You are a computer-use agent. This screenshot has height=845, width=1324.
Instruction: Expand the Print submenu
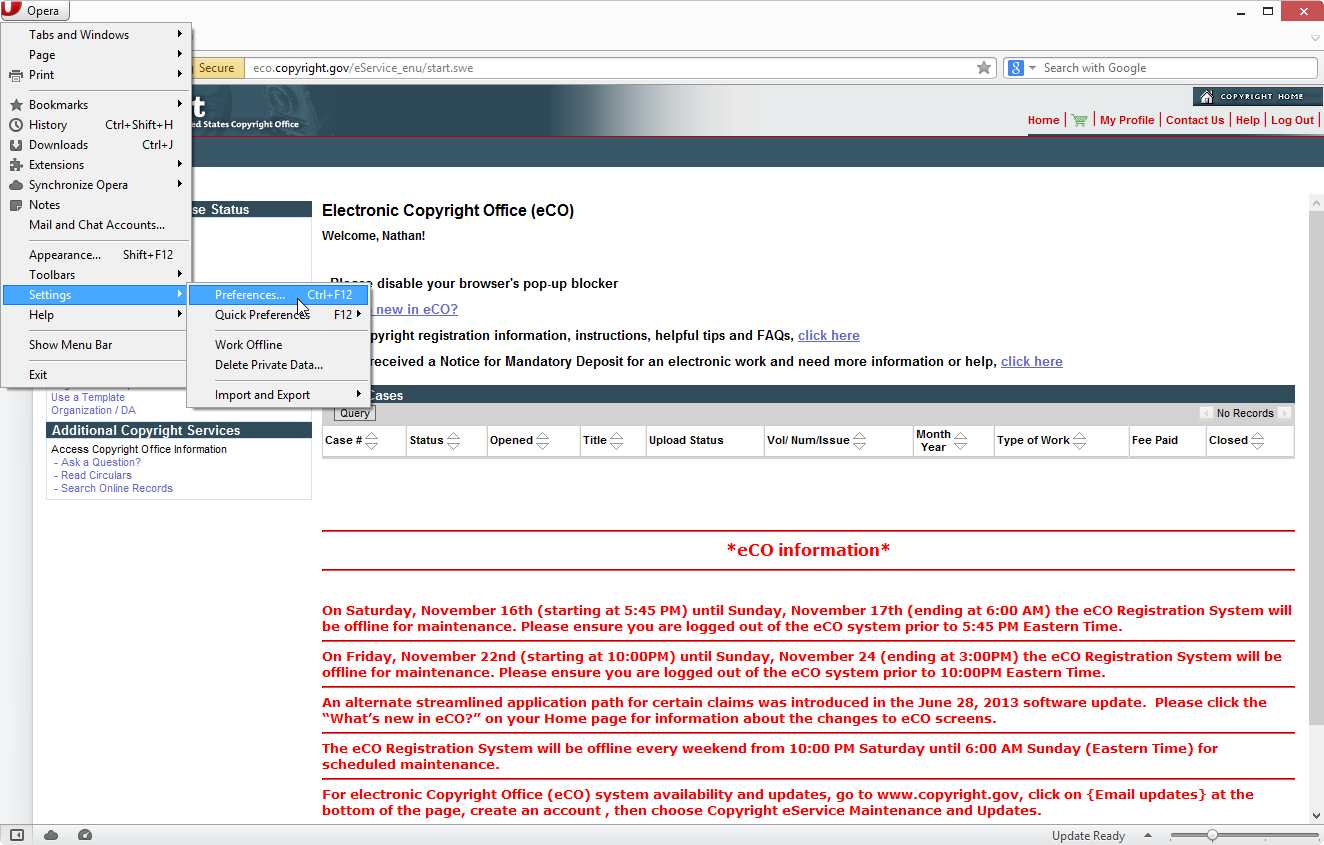coord(96,75)
